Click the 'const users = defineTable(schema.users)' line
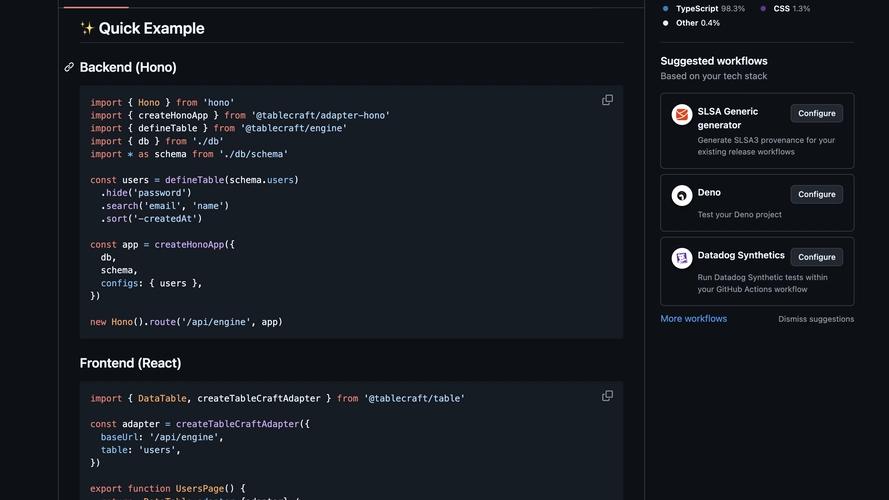The image size is (889, 500). (194, 180)
